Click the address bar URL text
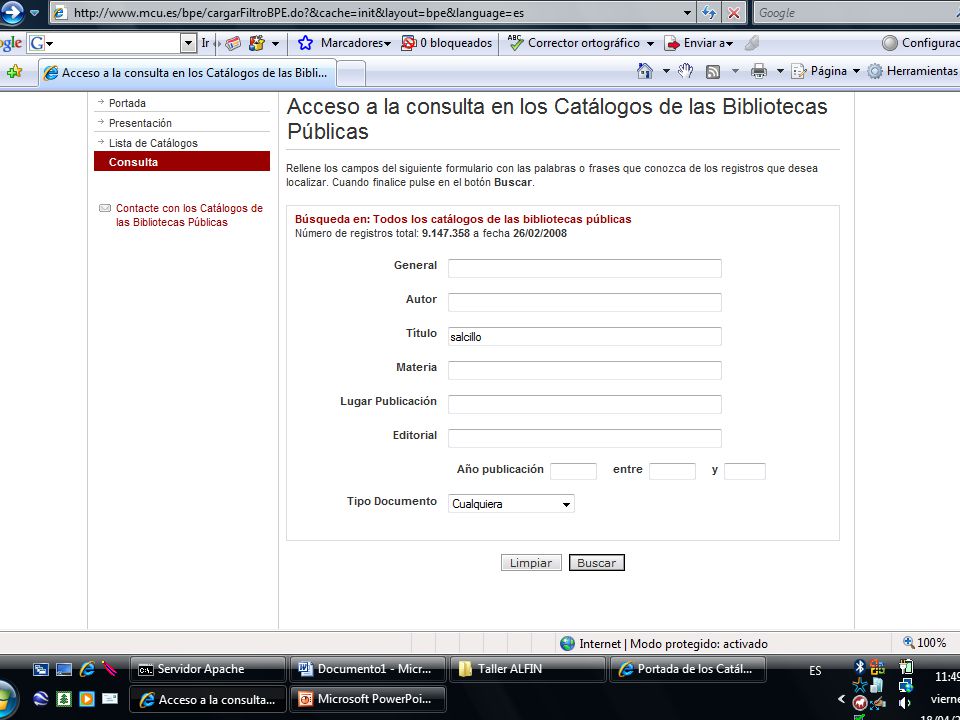The height and width of the screenshot is (720, 960). 299,13
